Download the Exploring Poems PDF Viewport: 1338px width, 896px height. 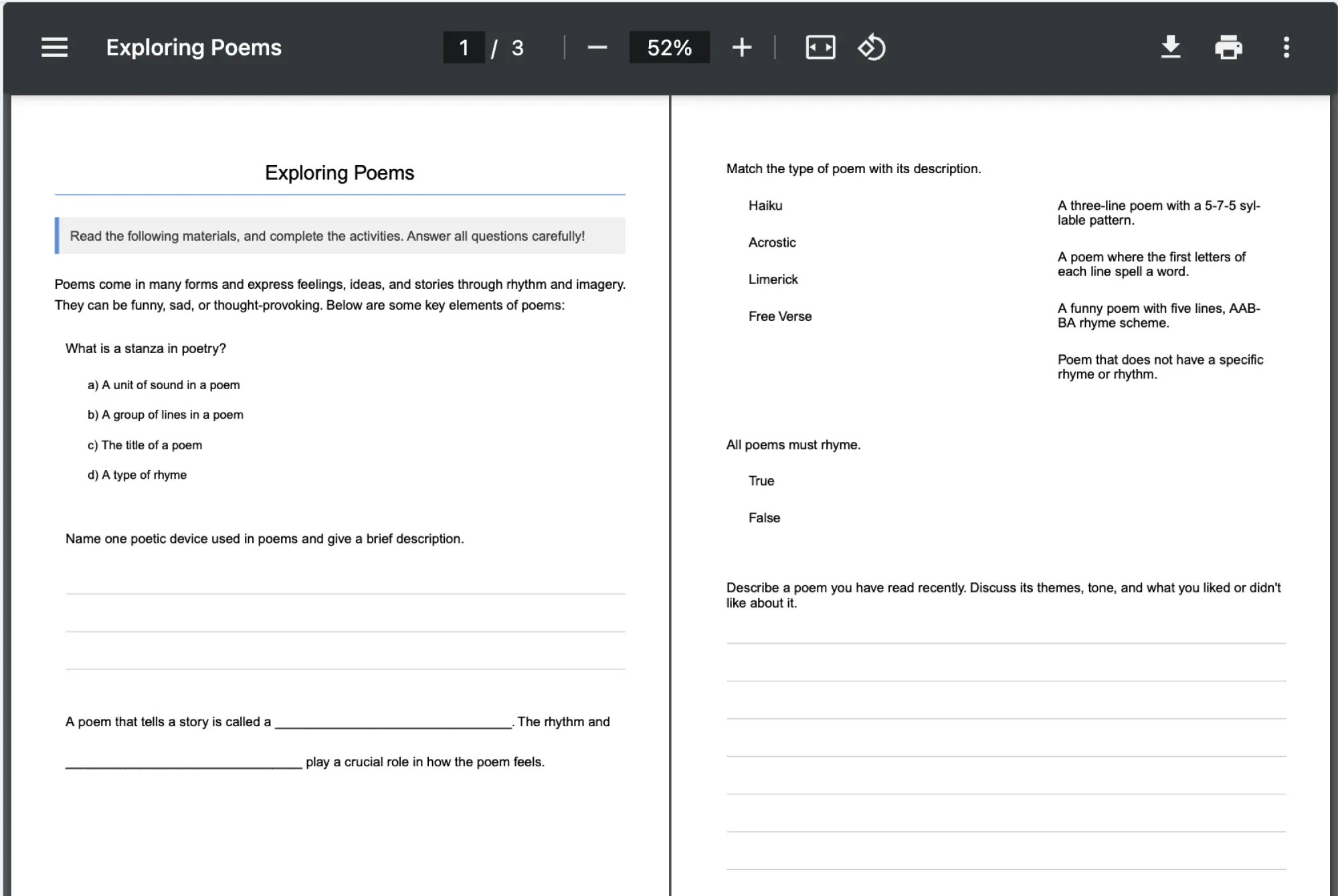click(x=1170, y=47)
